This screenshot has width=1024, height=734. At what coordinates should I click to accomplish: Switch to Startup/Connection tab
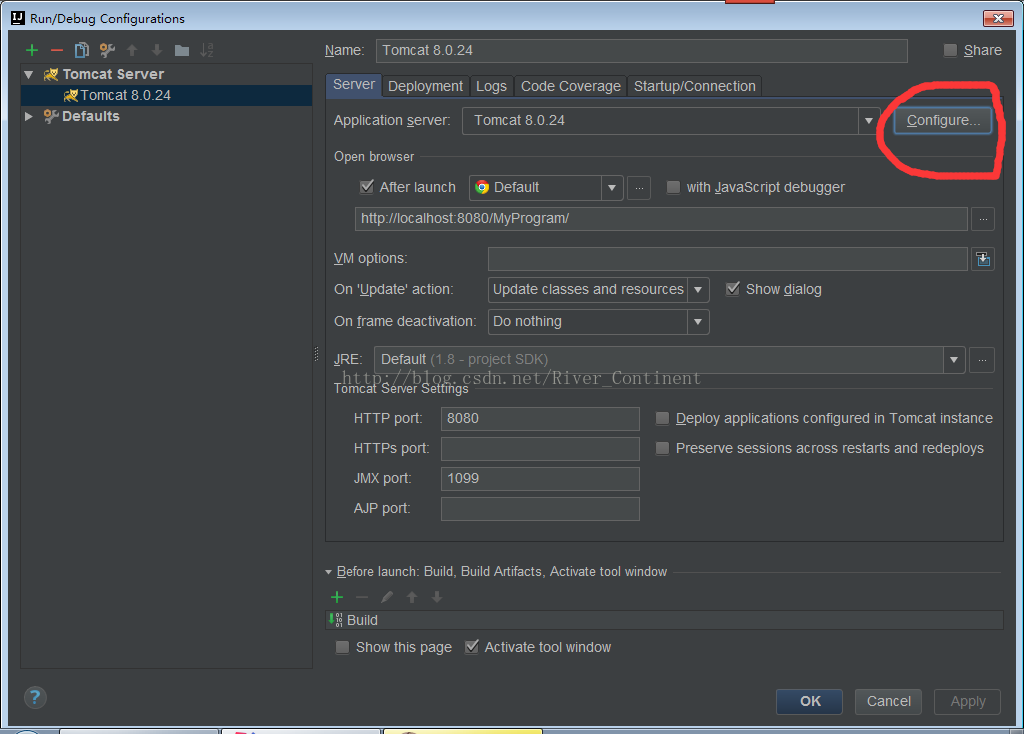tap(695, 86)
